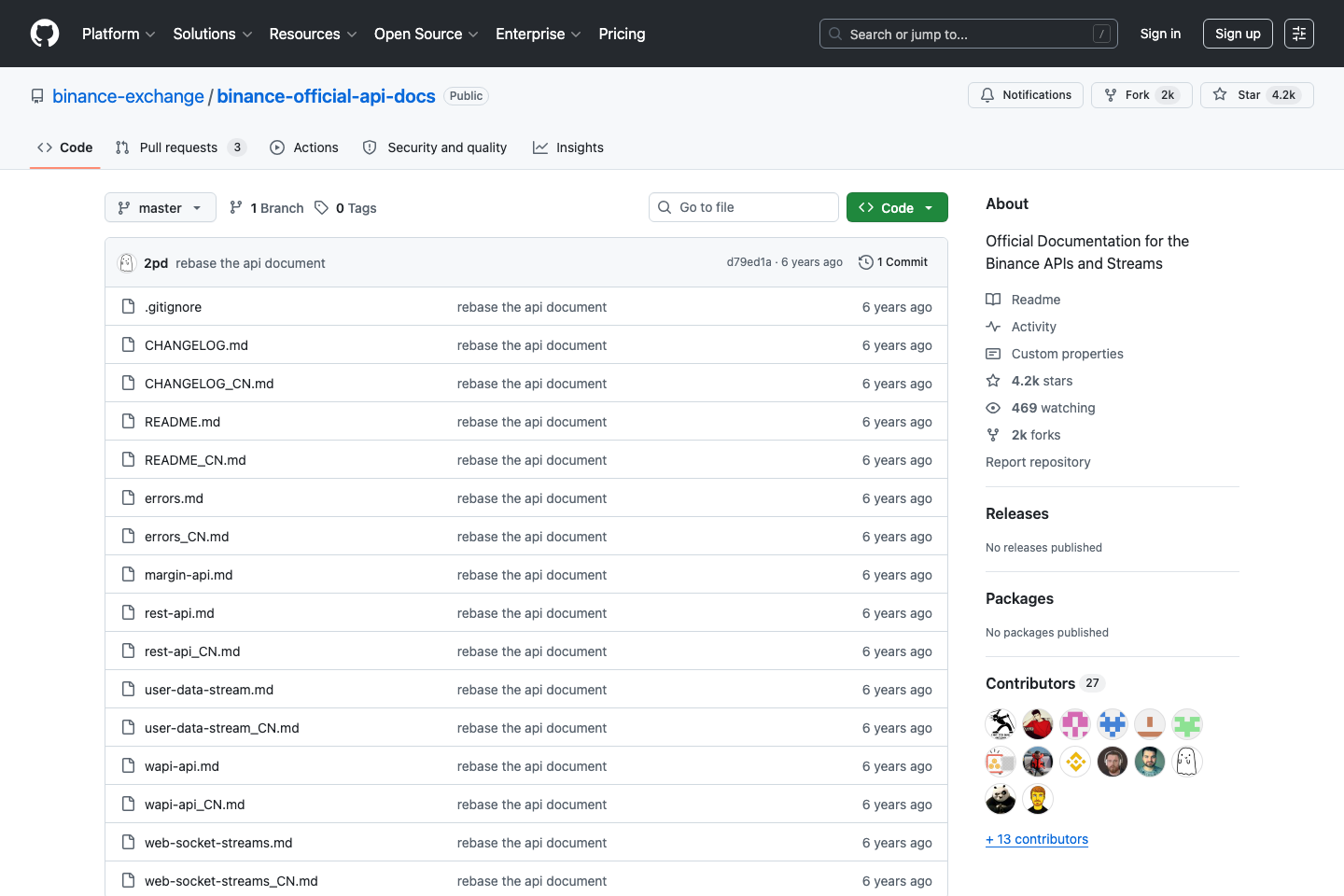Click the Sign up button
The height and width of the screenshot is (896, 1344).
[x=1238, y=34]
